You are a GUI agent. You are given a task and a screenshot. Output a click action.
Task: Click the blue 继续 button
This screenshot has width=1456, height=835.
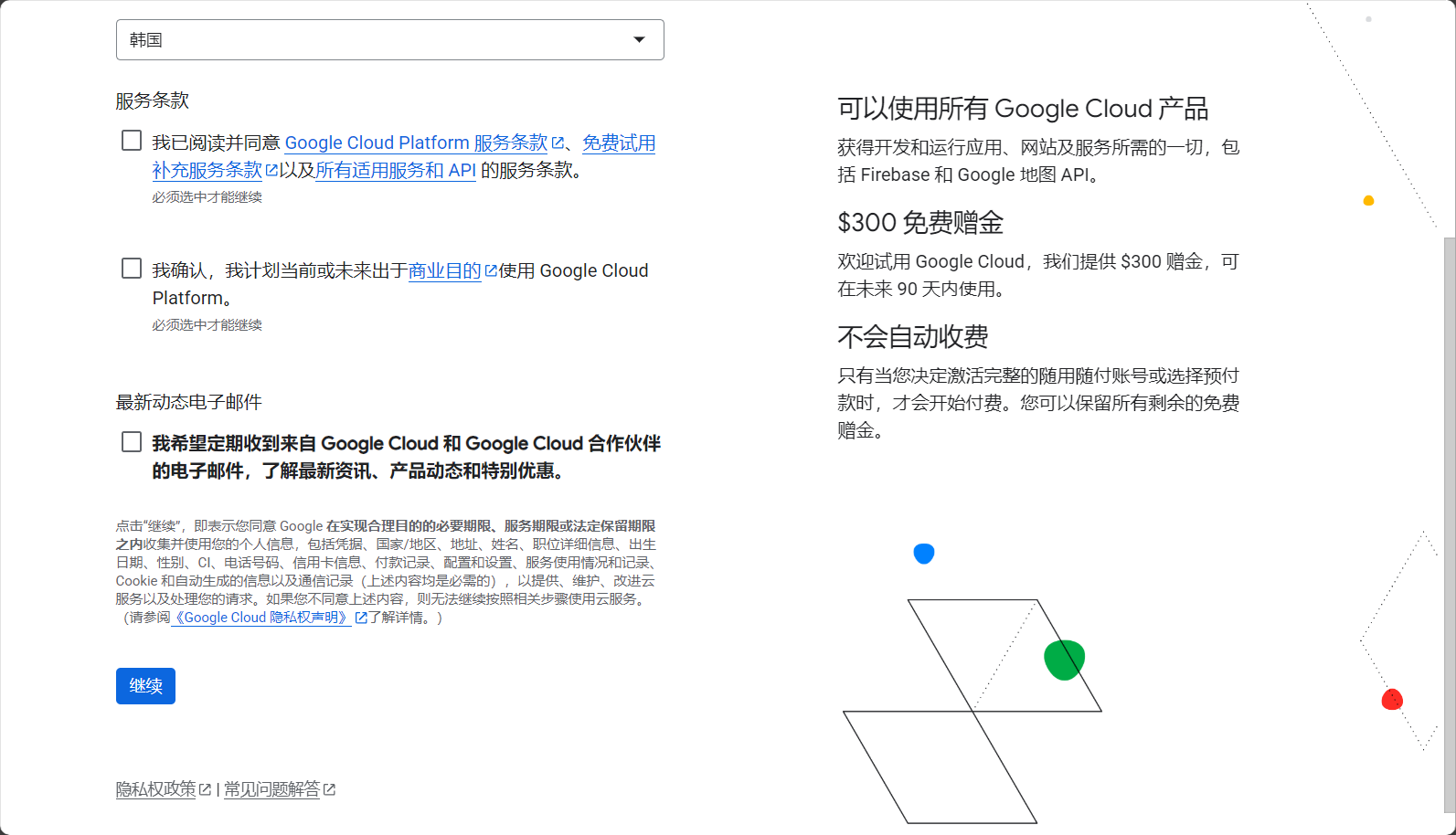(145, 686)
